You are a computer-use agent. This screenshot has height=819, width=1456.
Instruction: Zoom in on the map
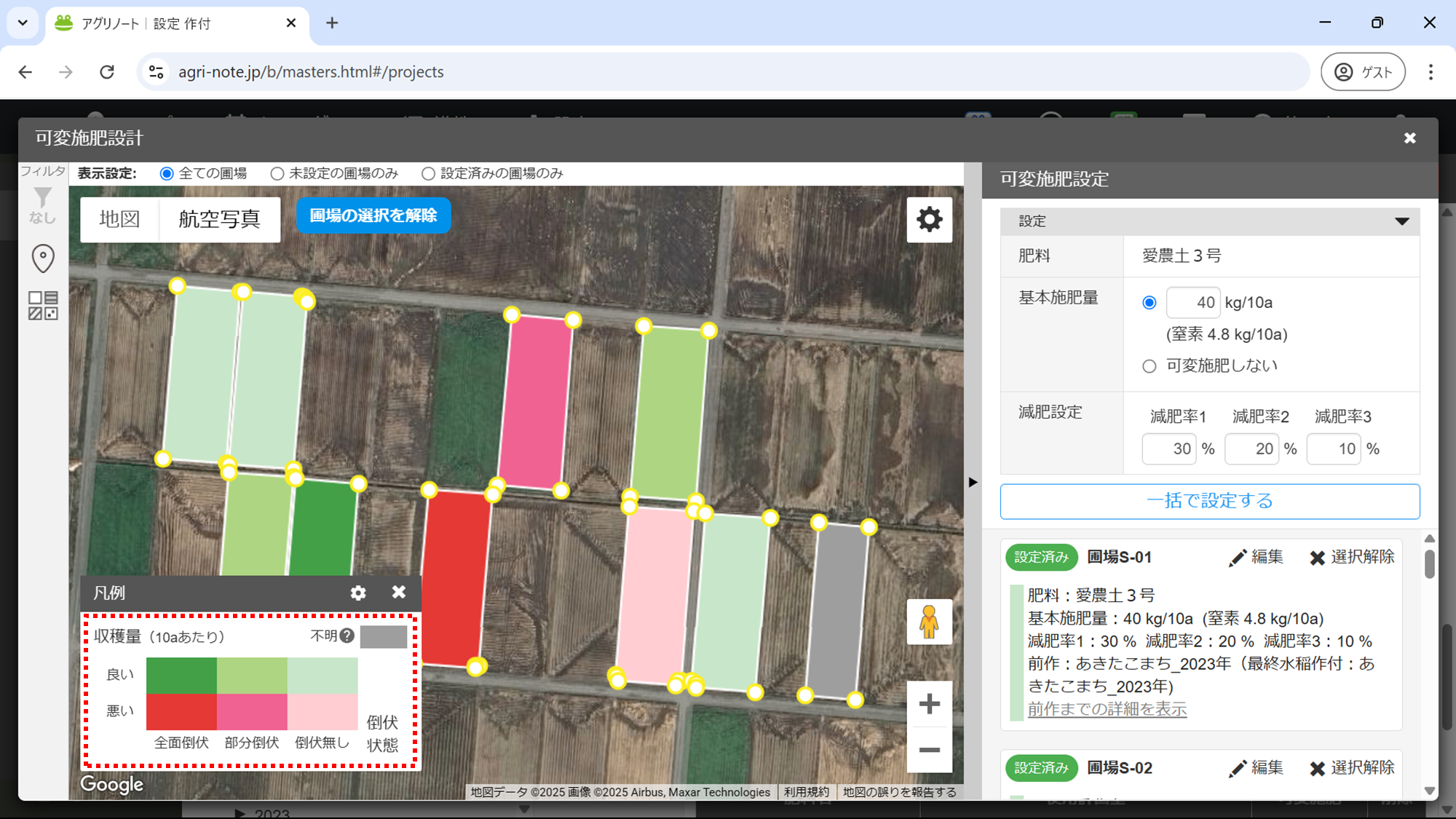(x=929, y=704)
